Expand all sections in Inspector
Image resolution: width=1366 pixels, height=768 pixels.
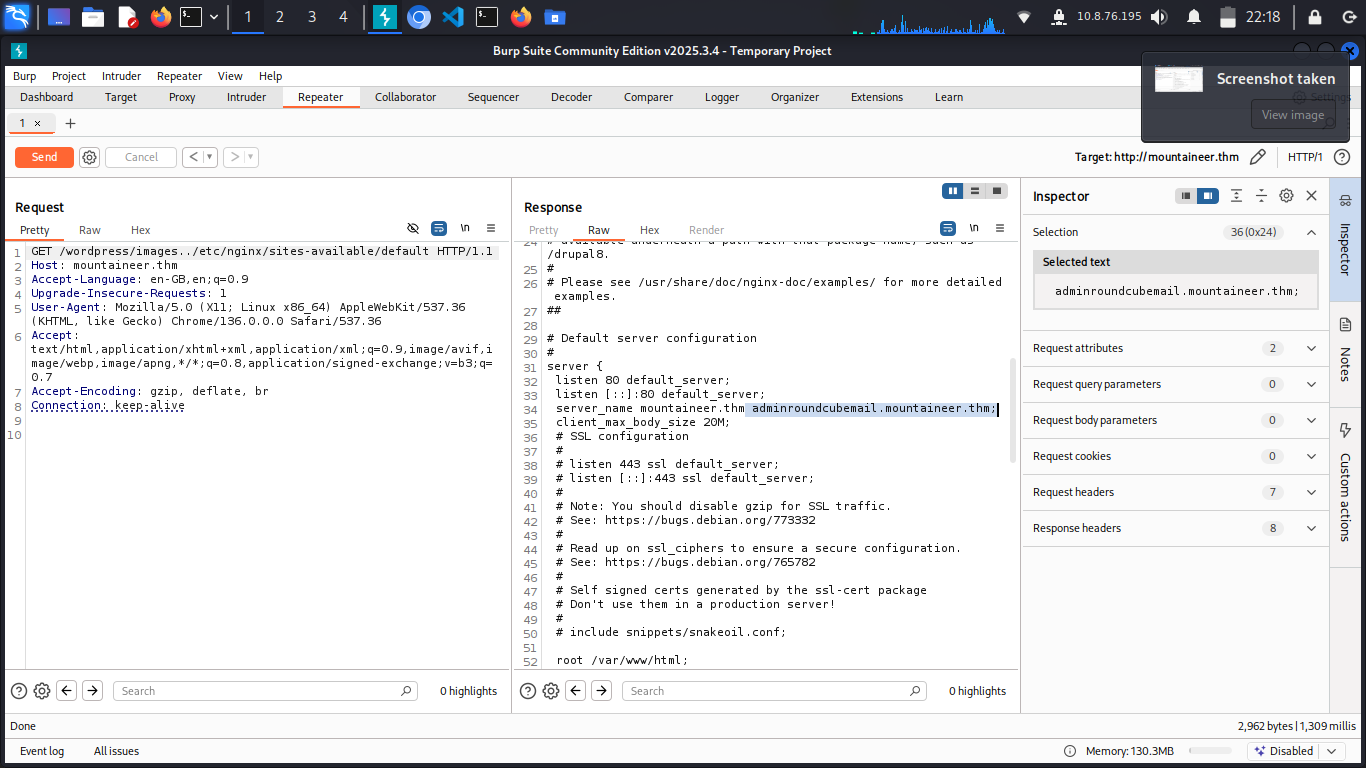coord(1237,196)
